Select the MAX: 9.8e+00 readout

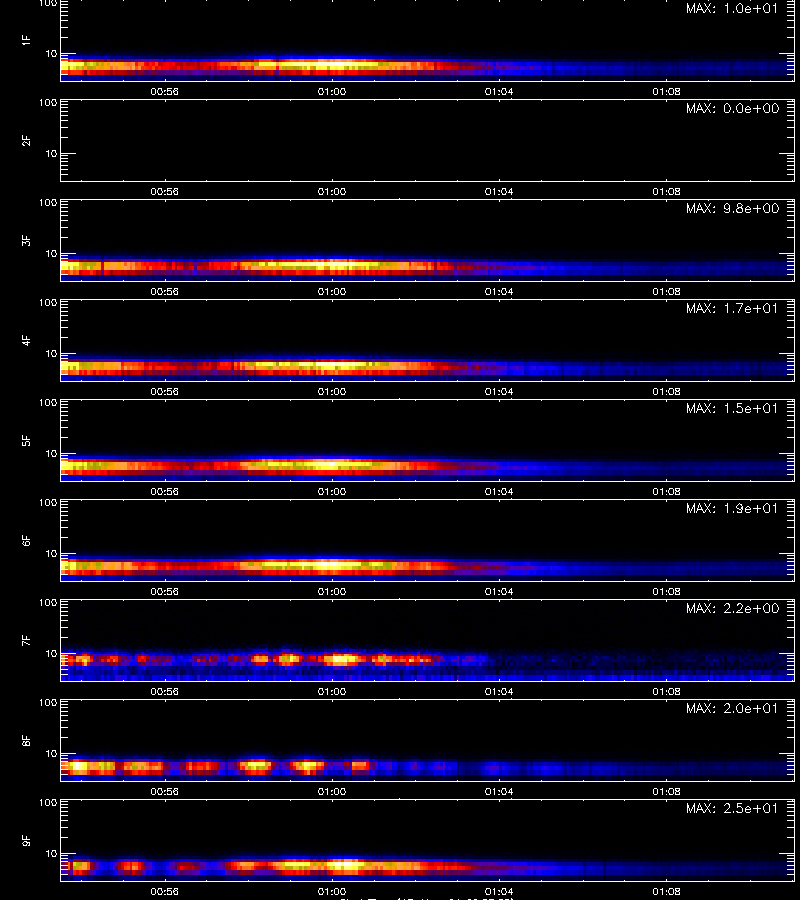pyautogui.click(x=732, y=208)
